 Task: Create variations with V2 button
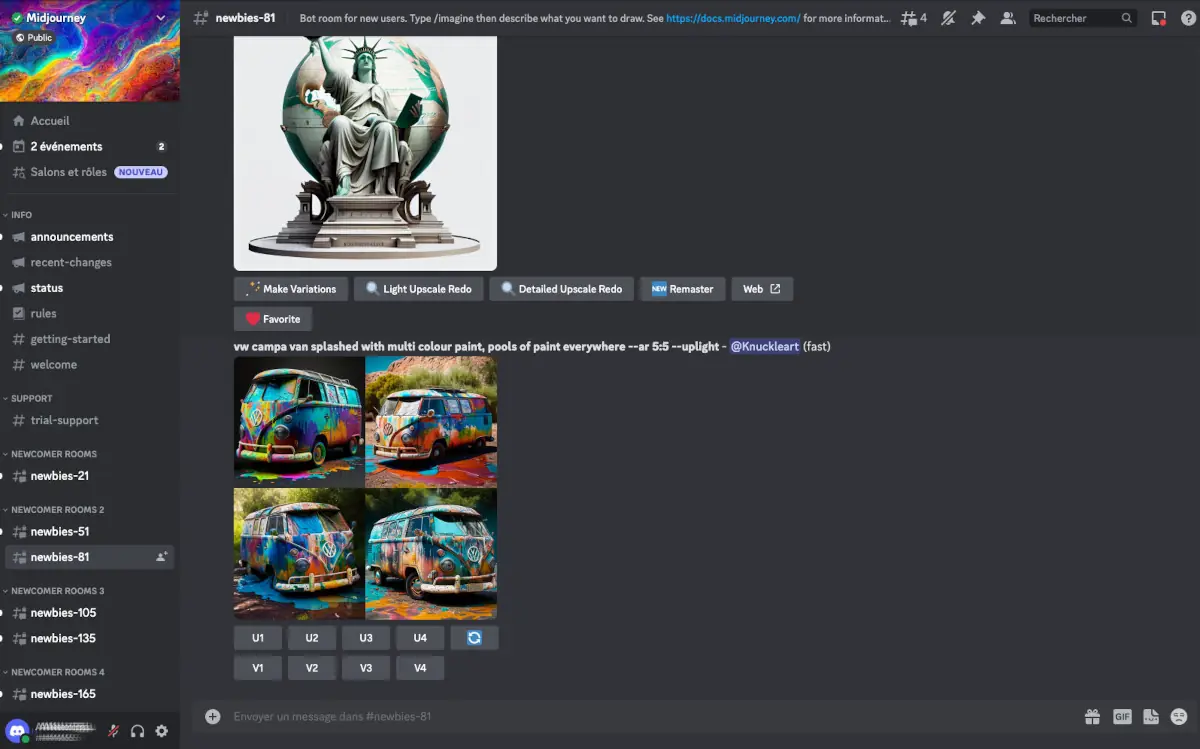(312, 668)
